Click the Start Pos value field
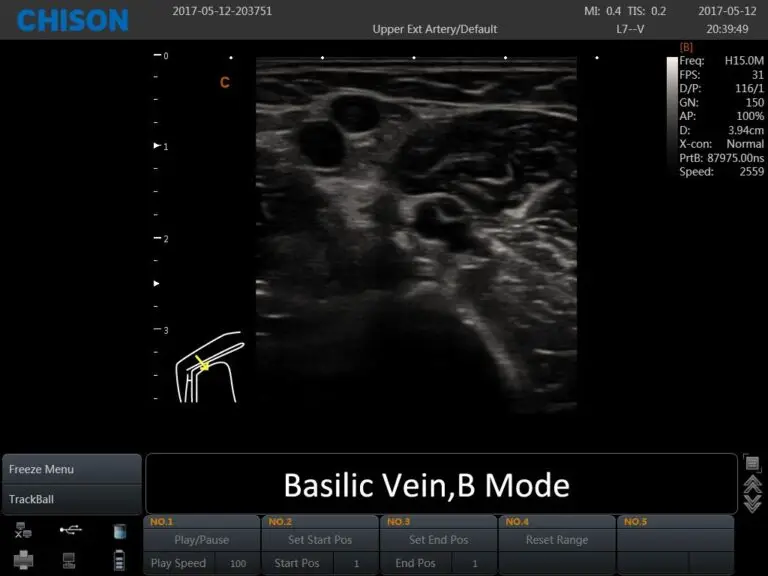 (x=355, y=563)
